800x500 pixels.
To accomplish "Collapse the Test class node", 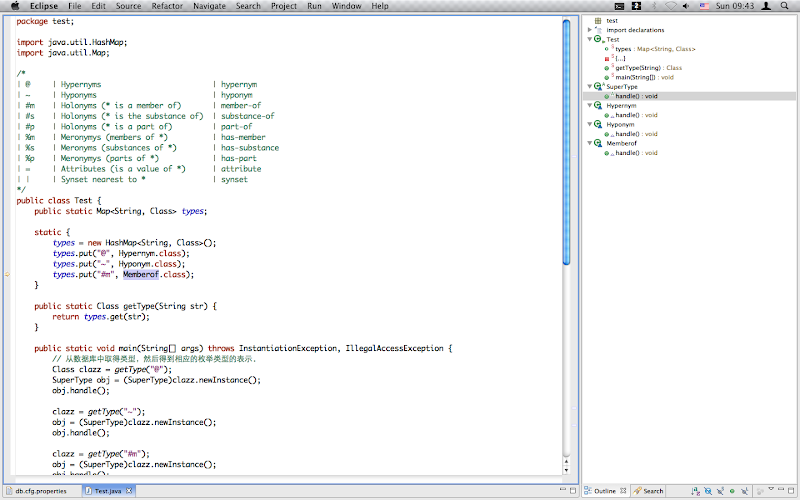I will click(x=590, y=39).
